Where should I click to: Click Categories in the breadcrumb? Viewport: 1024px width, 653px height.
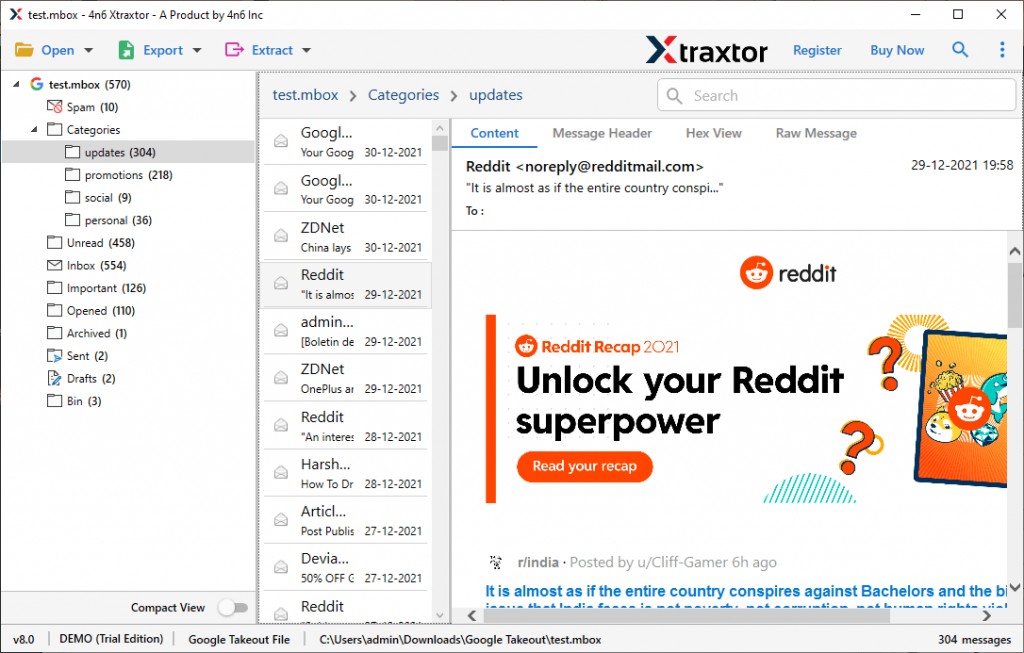pos(404,95)
